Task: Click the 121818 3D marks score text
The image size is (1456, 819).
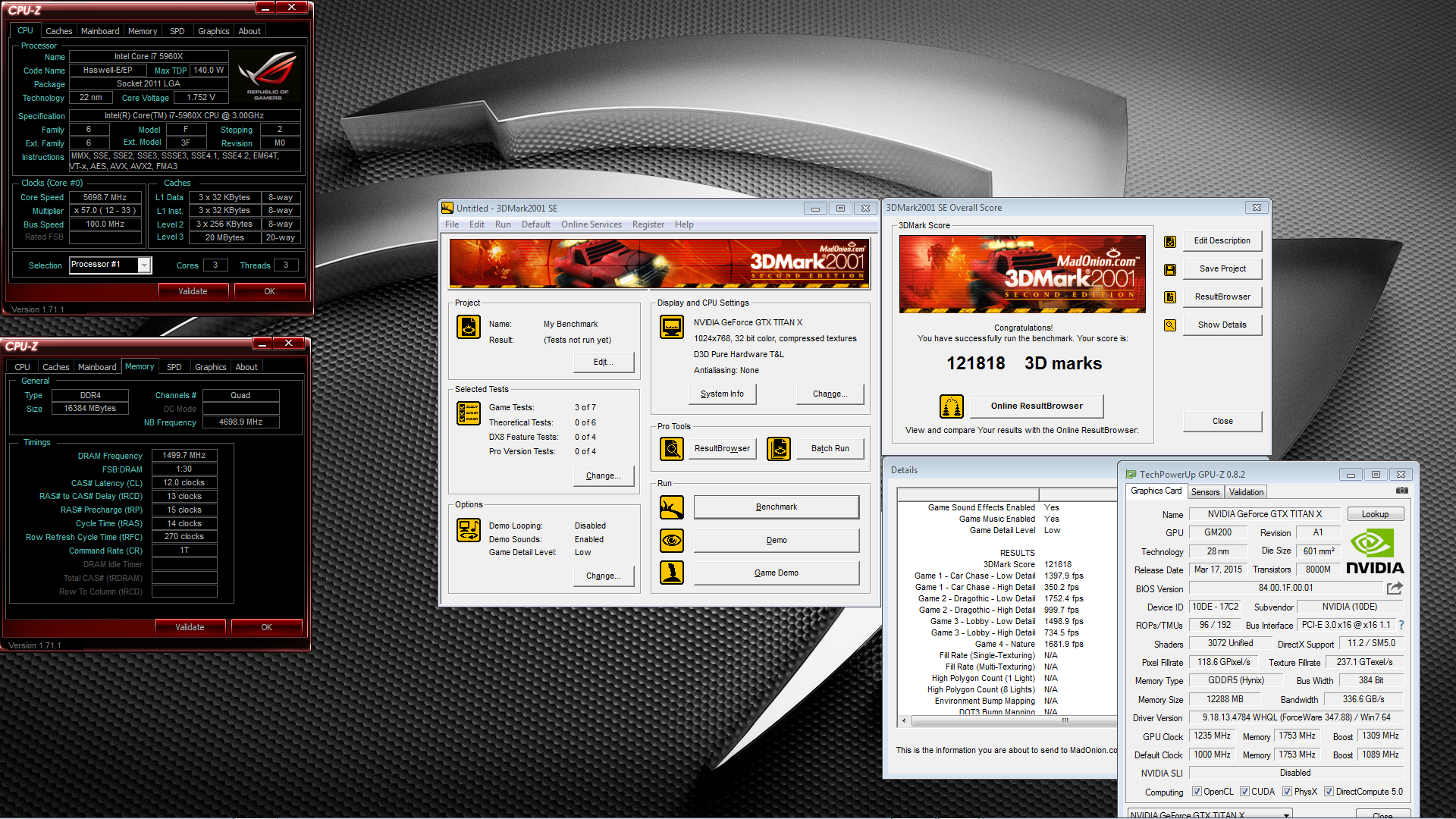Action: [1024, 364]
